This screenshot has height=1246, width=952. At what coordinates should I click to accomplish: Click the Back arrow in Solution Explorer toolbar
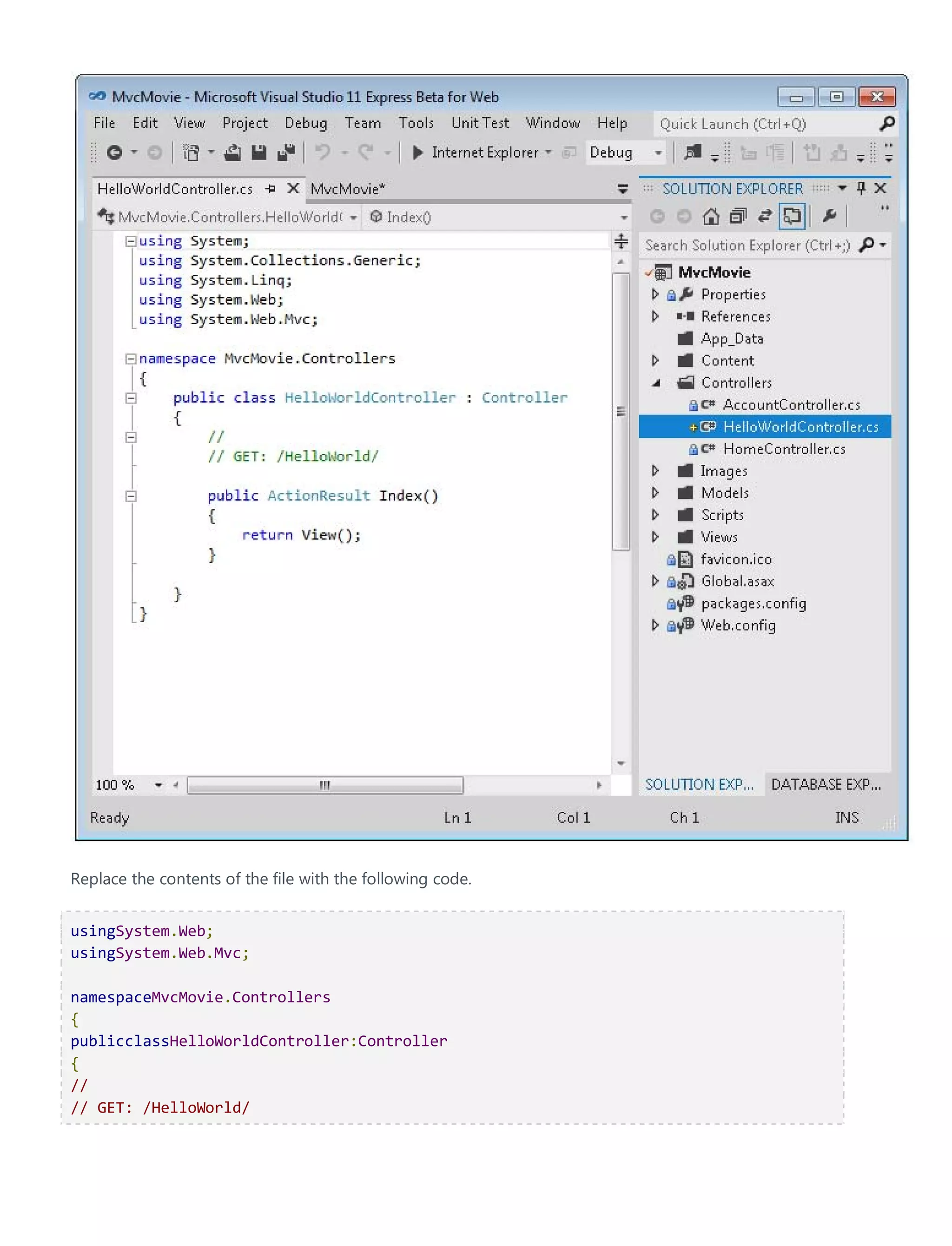pos(657,216)
